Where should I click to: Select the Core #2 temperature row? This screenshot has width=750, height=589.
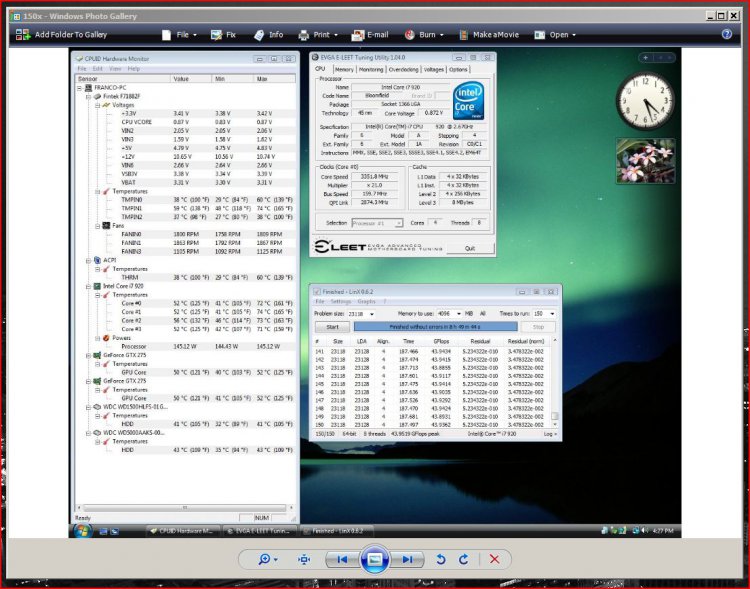coord(186,321)
